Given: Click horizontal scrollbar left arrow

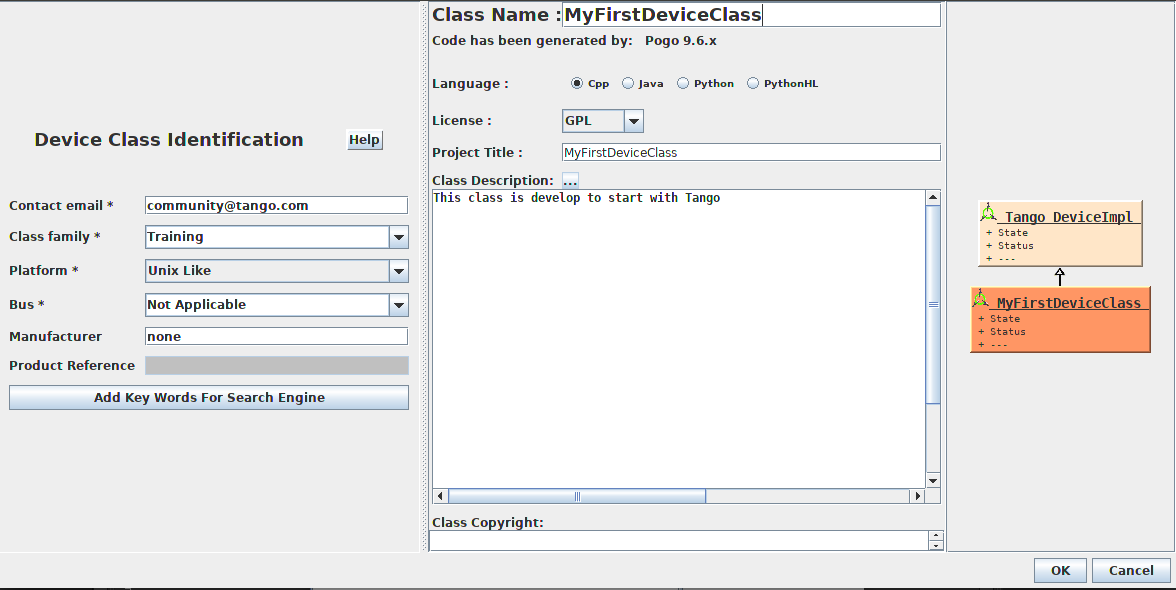Looking at the screenshot, I should [x=440, y=496].
